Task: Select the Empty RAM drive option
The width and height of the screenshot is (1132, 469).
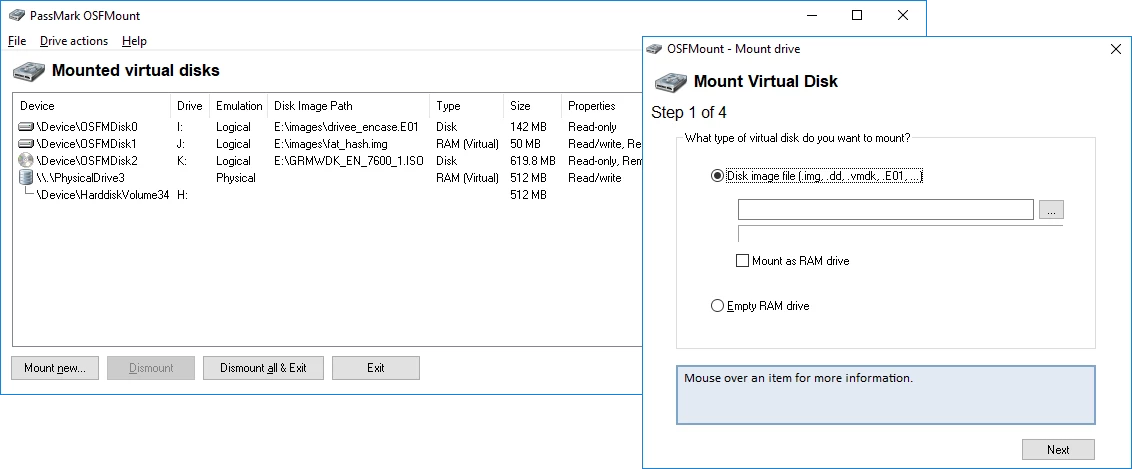Action: 717,306
